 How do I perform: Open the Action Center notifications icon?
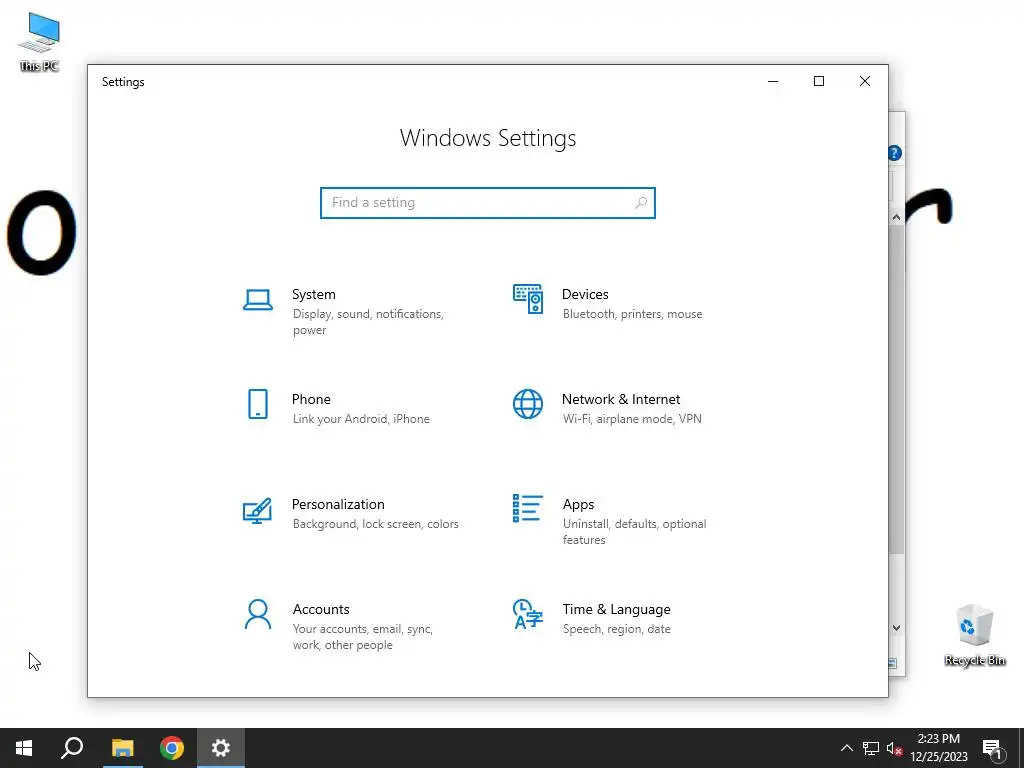coord(993,748)
